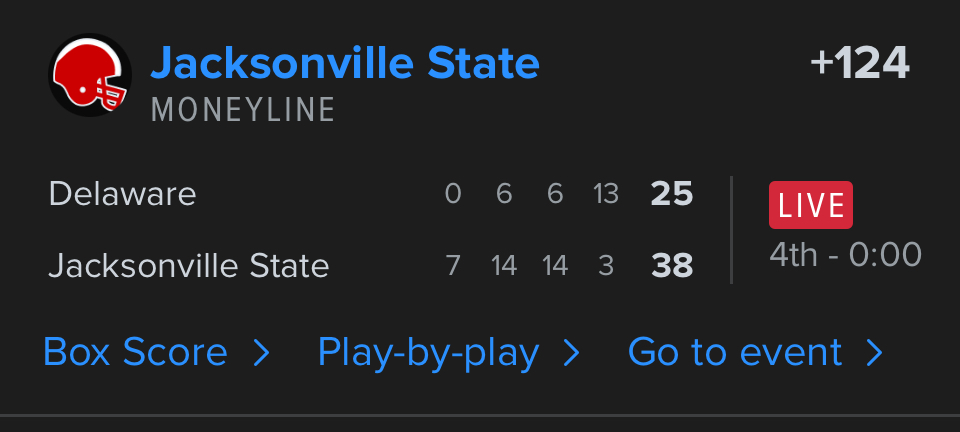Click Delaware's fourth quarter score 13
The image size is (960, 432).
tap(606, 194)
